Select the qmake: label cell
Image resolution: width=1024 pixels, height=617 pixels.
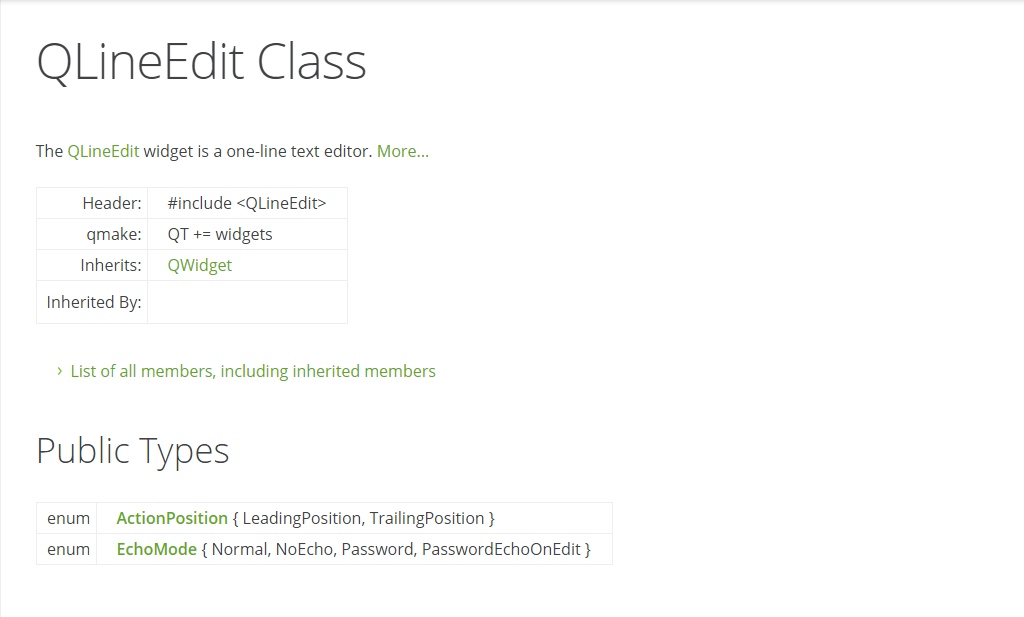(92, 234)
